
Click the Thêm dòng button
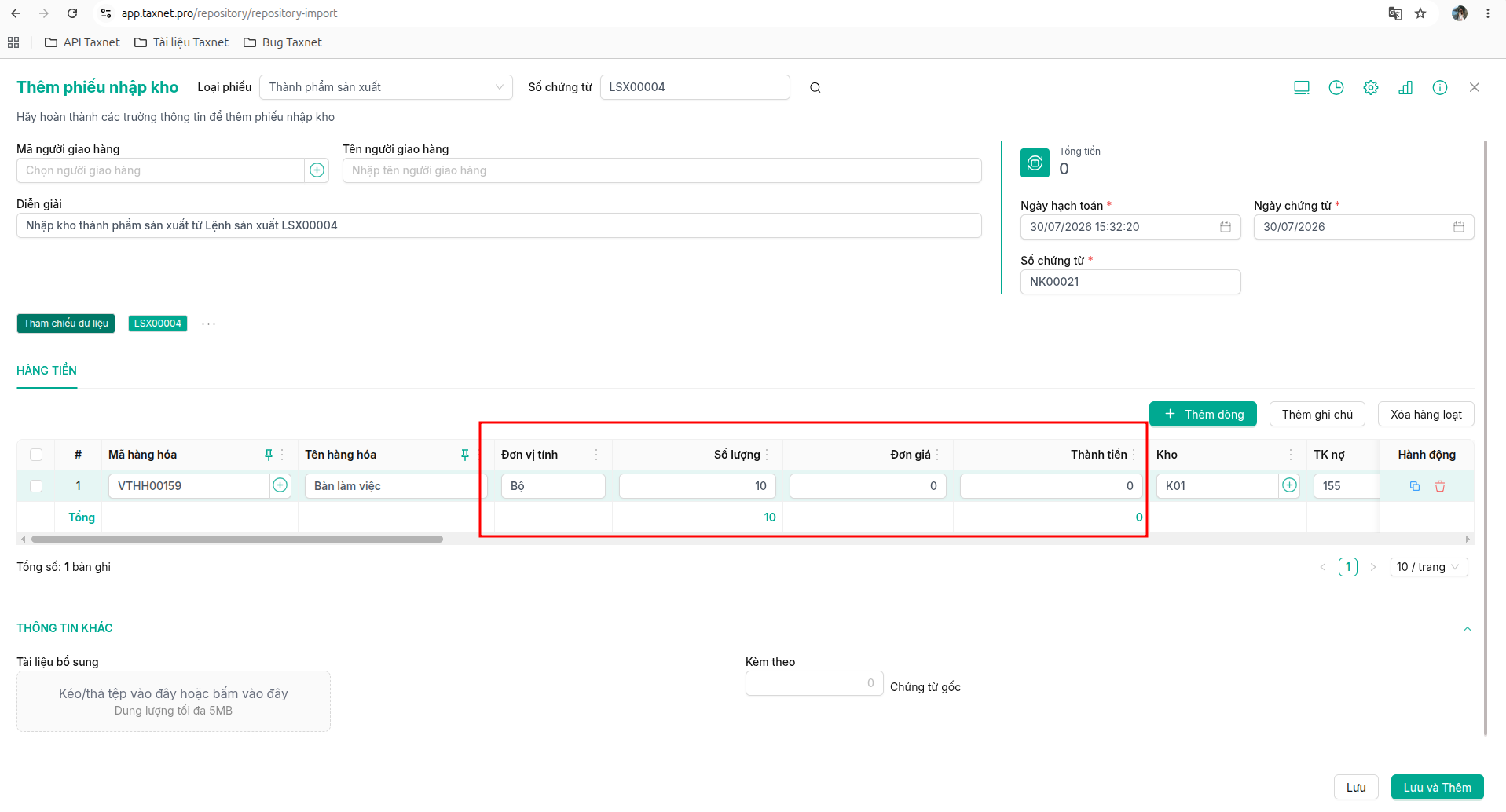click(1203, 415)
